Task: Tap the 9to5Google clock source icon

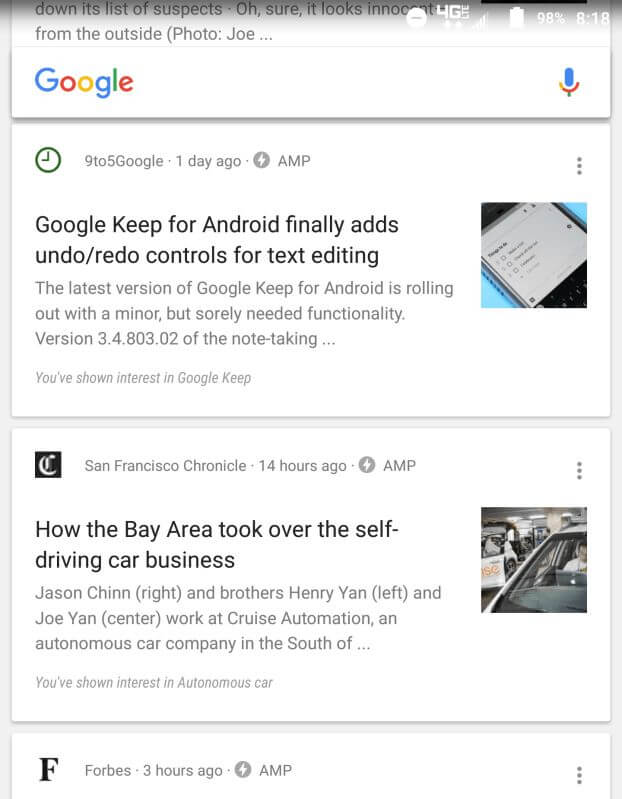Action: coord(47,160)
